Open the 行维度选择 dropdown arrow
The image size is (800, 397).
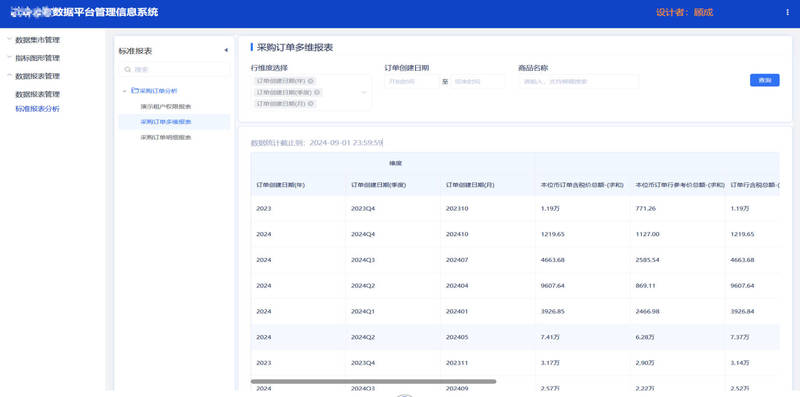pyautogui.click(x=364, y=93)
